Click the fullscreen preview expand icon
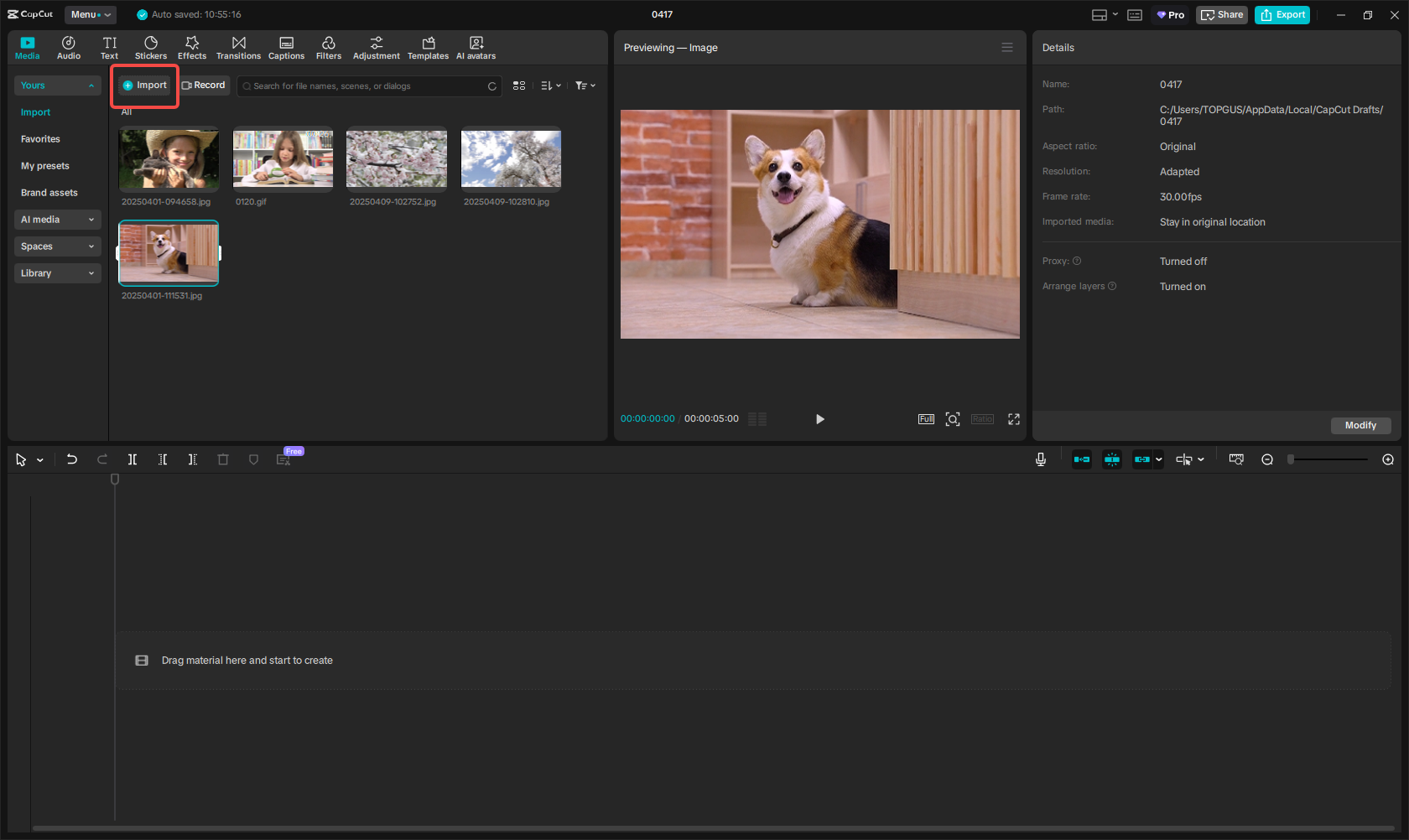 click(x=1014, y=419)
